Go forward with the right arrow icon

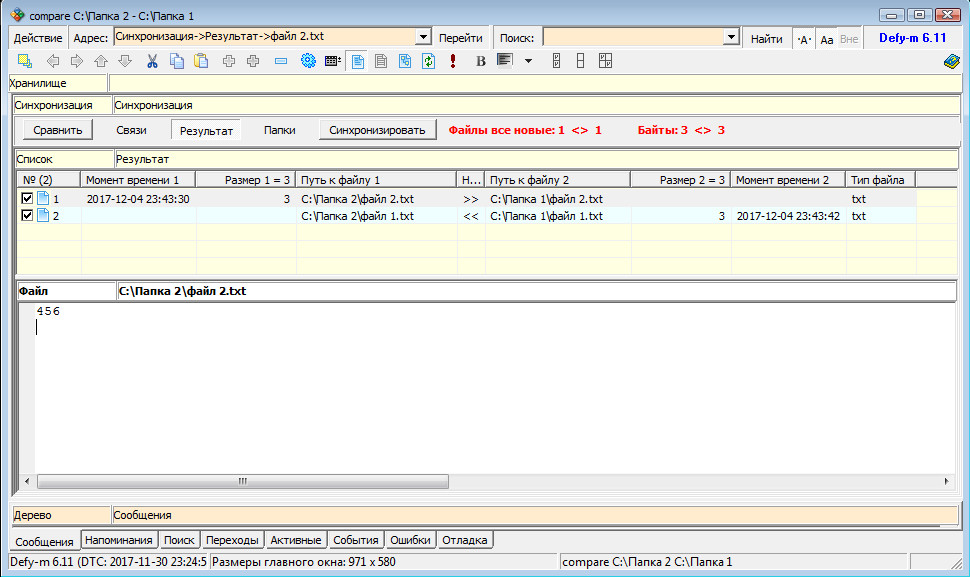pyautogui.click(x=77, y=61)
